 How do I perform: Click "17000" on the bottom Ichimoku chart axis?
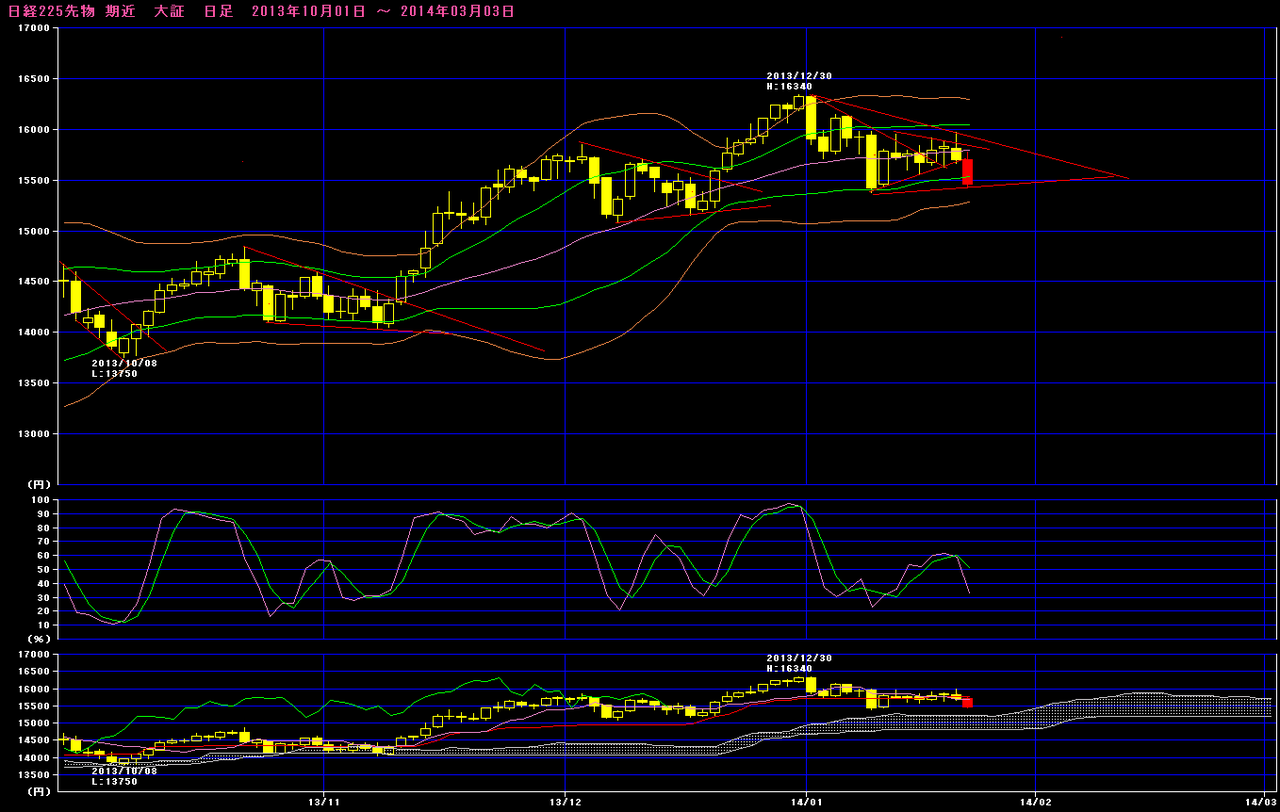coord(34,654)
